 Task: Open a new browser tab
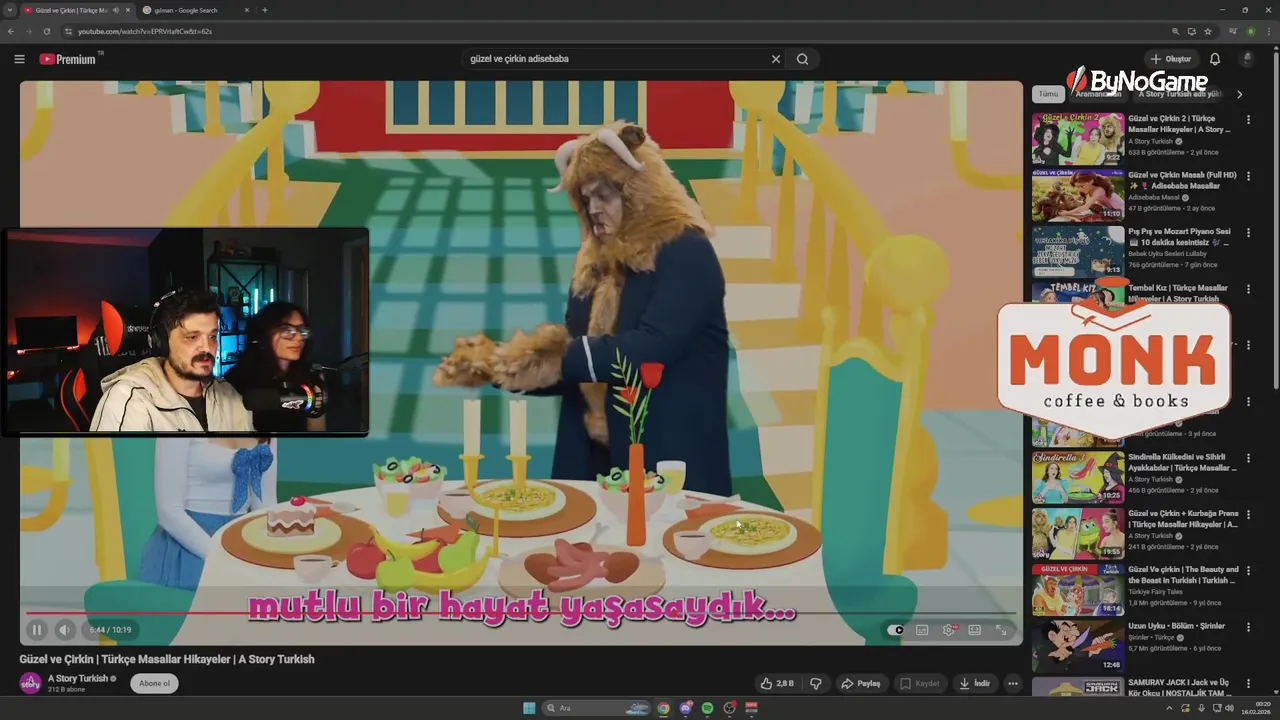point(264,10)
